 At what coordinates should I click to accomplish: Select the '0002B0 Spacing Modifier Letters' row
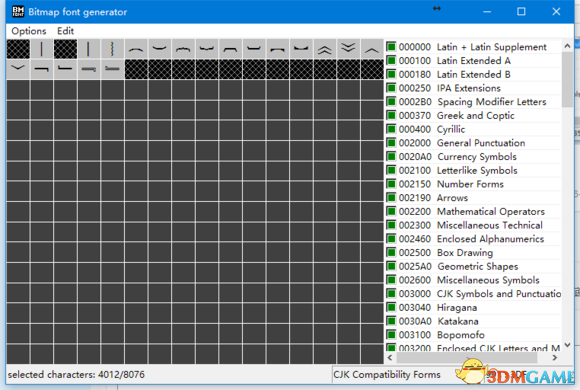[x=473, y=102]
